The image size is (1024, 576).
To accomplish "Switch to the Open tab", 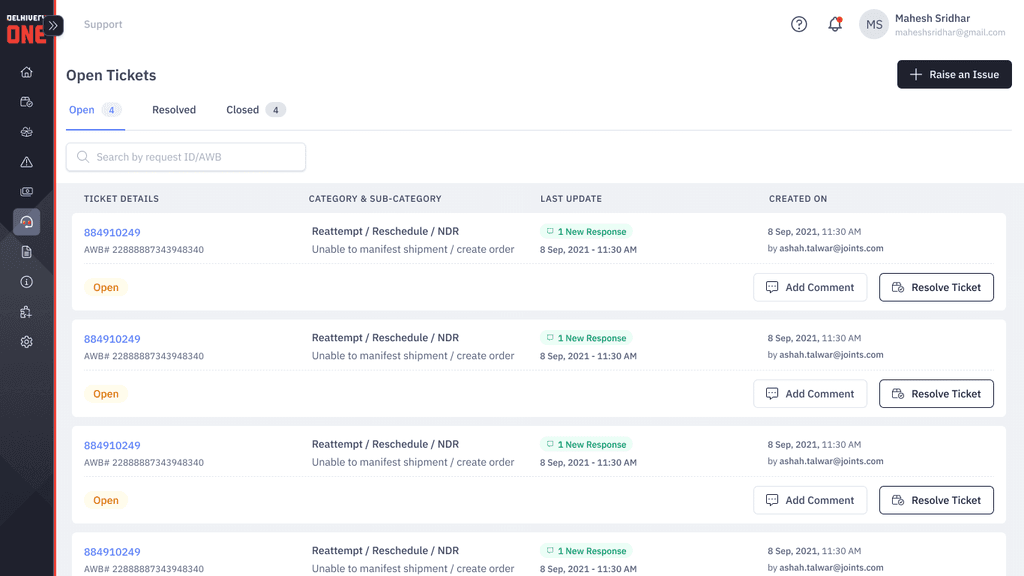I will 95,110.
